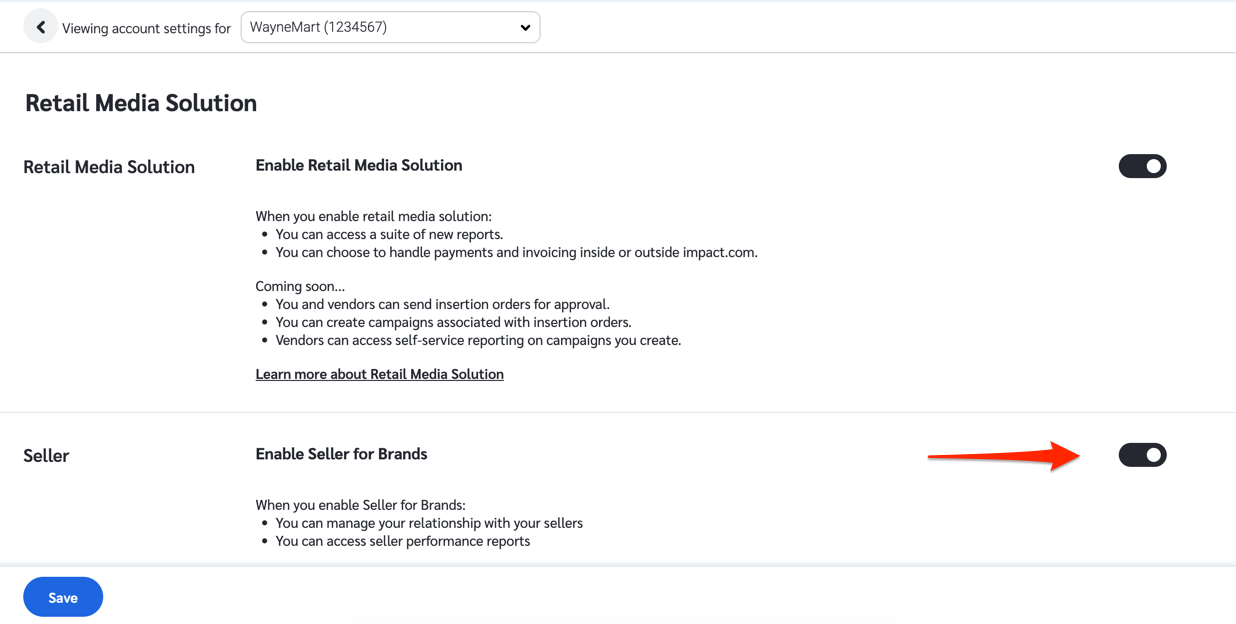Select the Retail Media Solution section label
Screen dimensions: 1236x624
point(109,167)
